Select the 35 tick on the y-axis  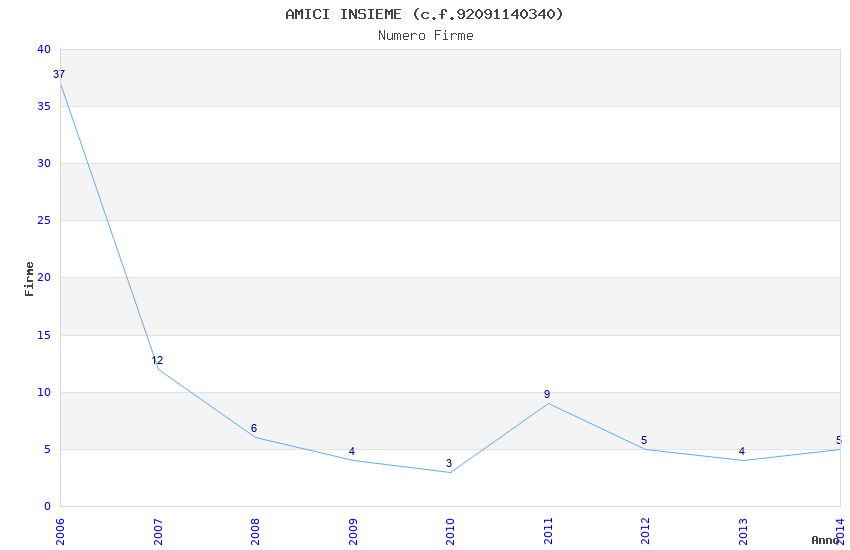tap(43, 107)
